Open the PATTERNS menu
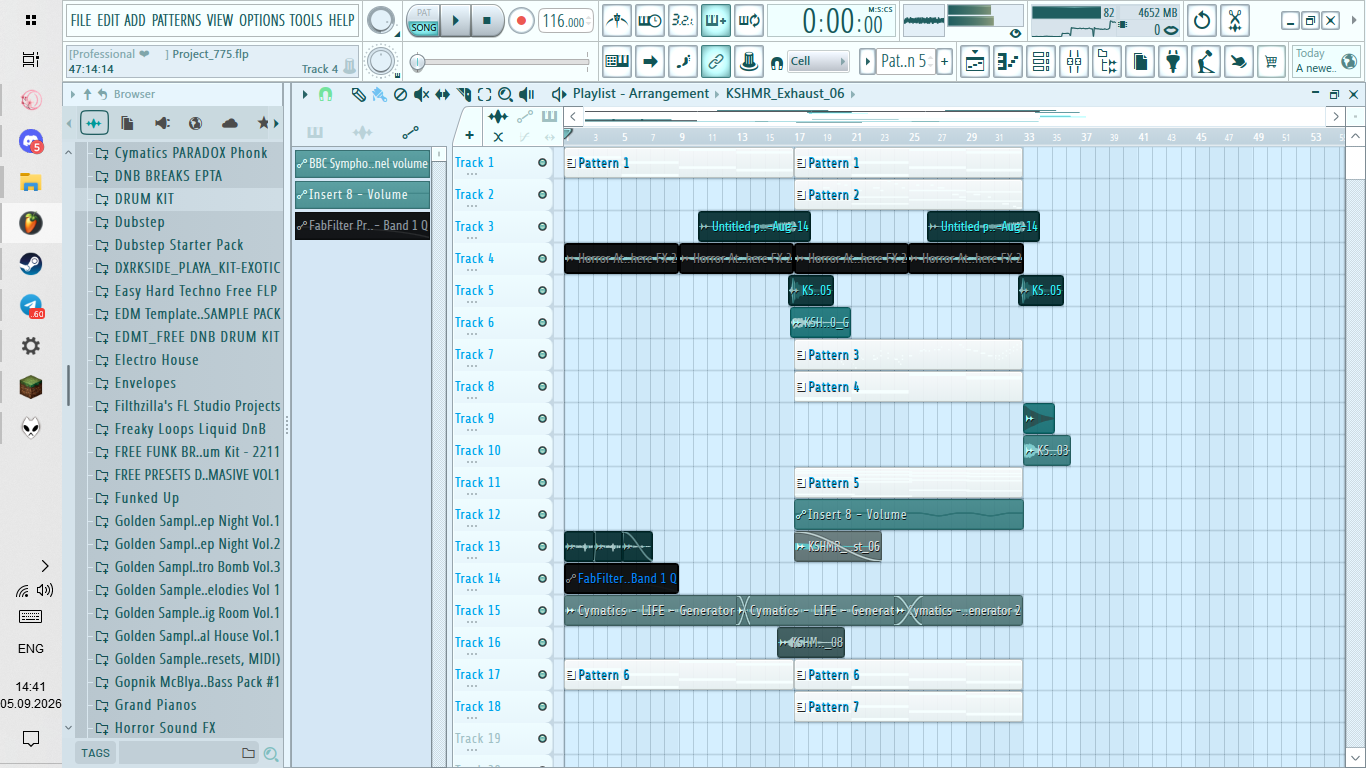This screenshot has width=1366, height=768. tap(176, 20)
